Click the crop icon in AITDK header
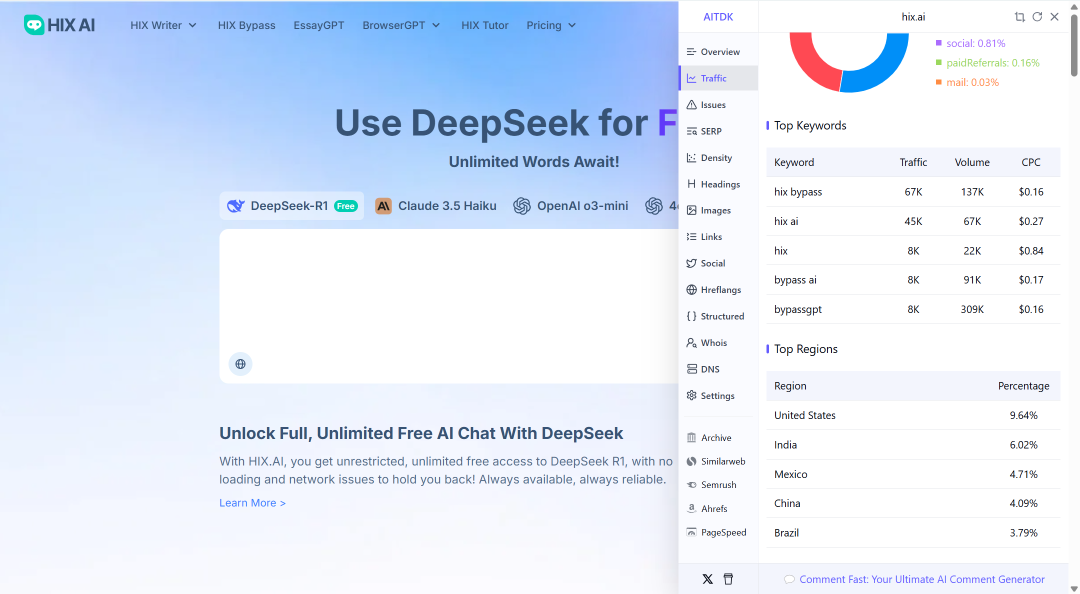The height and width of the screenshot is (594, 1080). (1019, 17)
